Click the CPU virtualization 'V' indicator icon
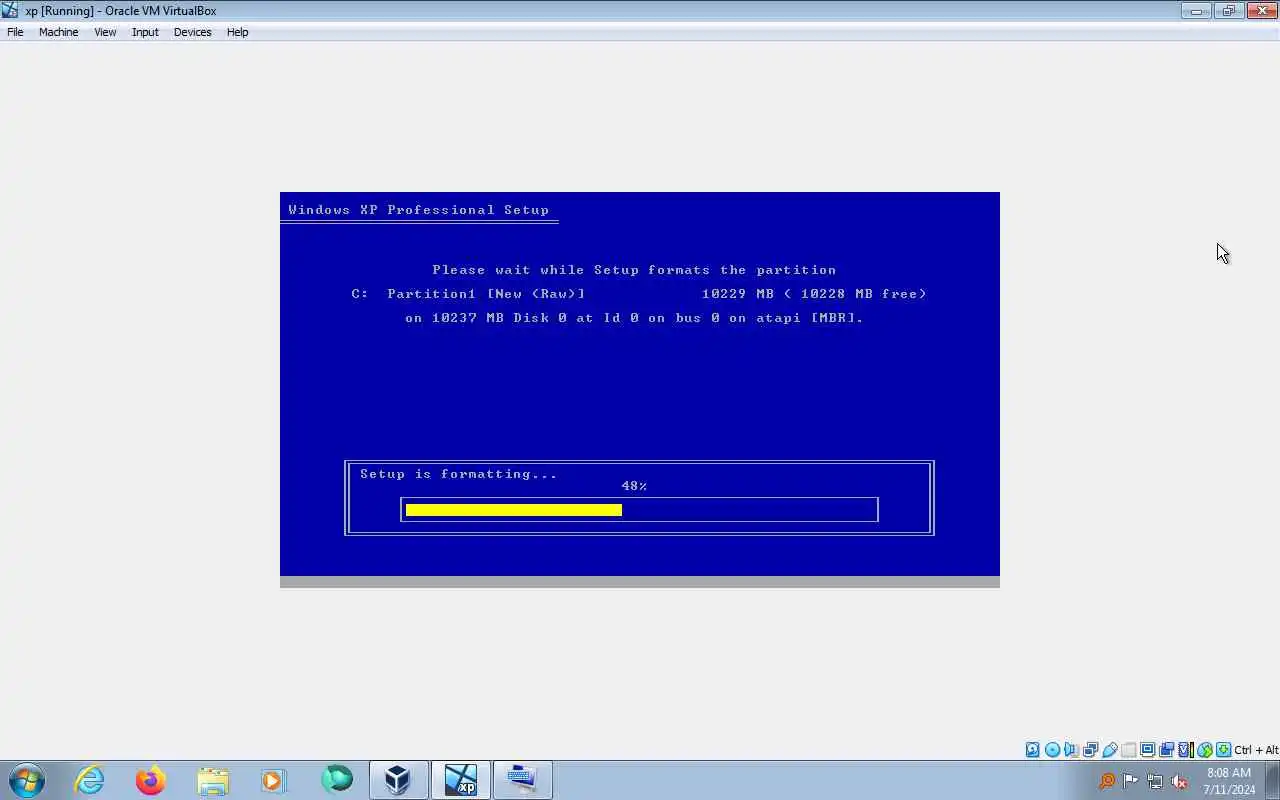Viewport: 1280px width, 800px height. coord(1185,750)
